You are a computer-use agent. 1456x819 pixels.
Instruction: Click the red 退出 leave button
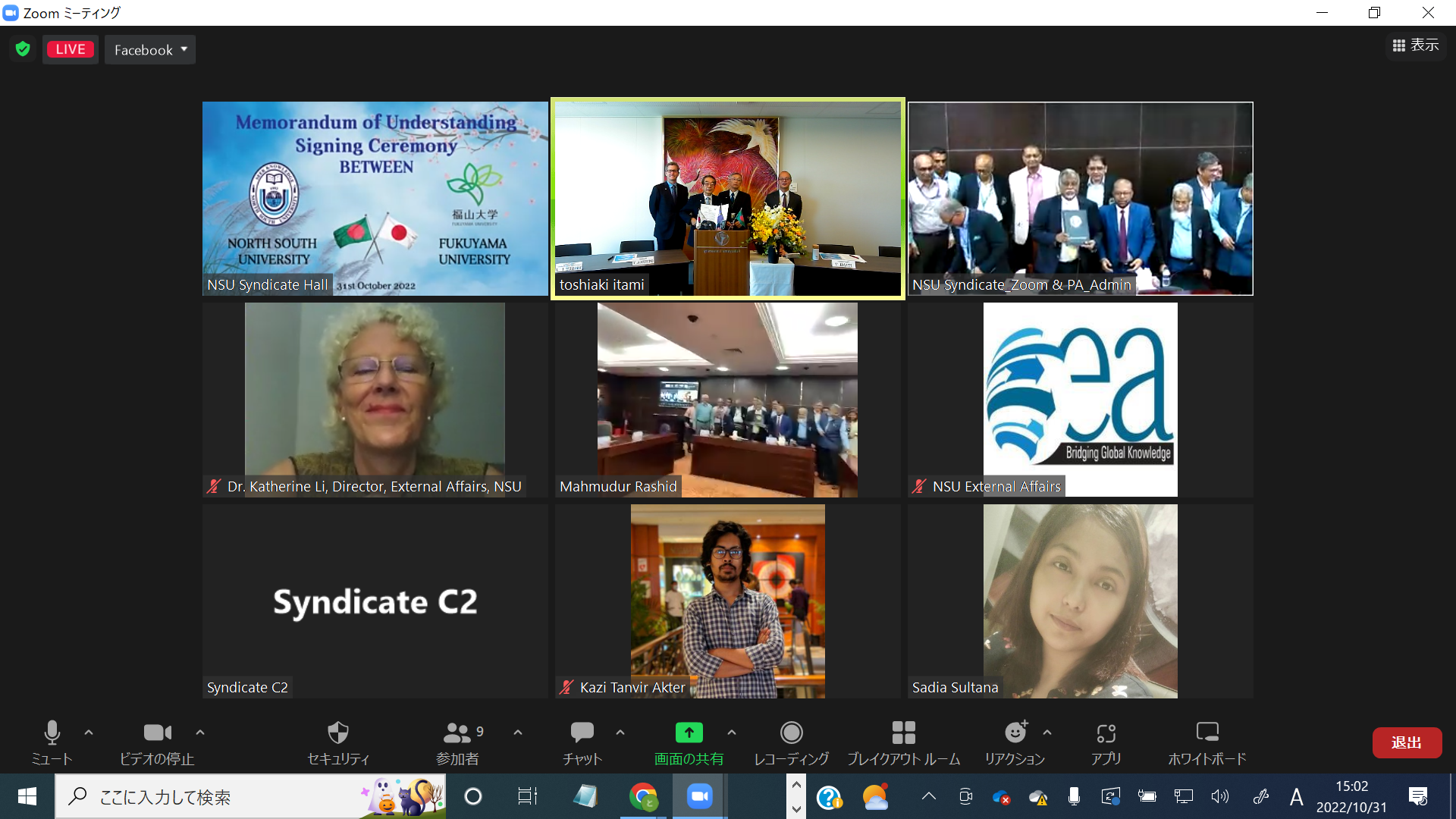(1406, 743)
